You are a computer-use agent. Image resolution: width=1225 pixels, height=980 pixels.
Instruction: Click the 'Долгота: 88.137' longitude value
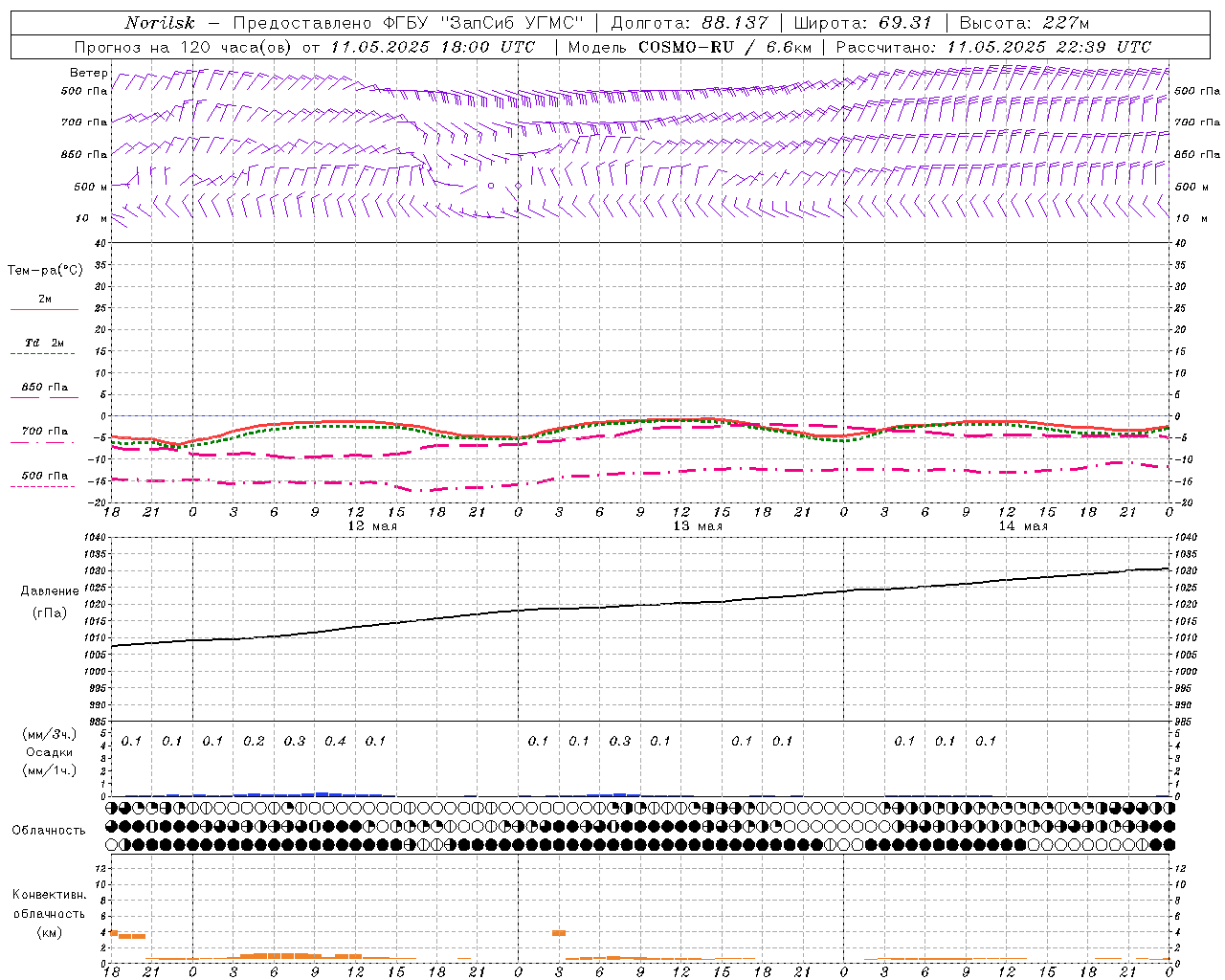(x=689, y=23)
